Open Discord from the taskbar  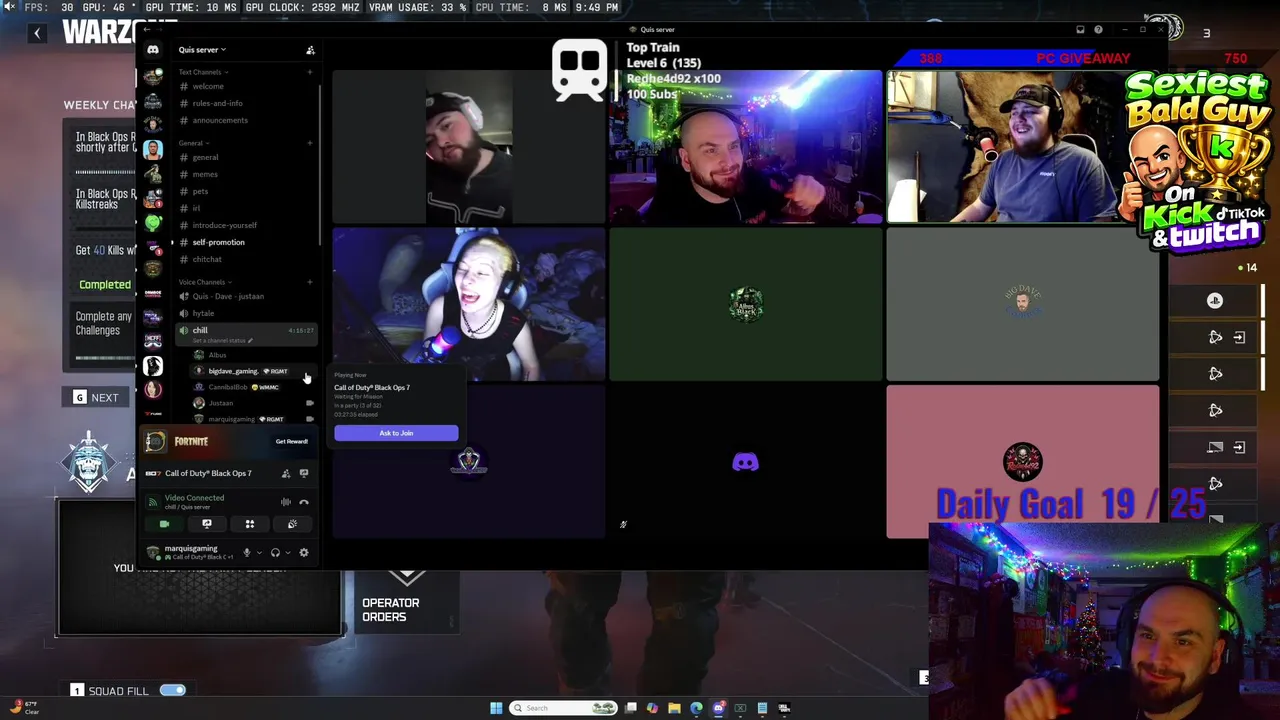718,708
